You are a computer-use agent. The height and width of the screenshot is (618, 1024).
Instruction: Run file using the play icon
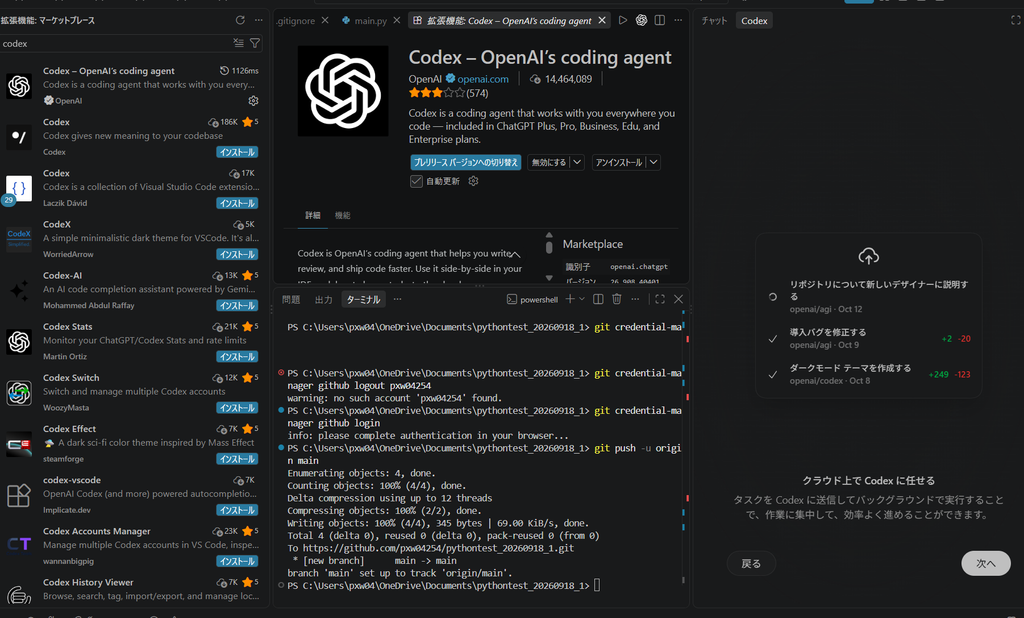click(x=623, y=20)
